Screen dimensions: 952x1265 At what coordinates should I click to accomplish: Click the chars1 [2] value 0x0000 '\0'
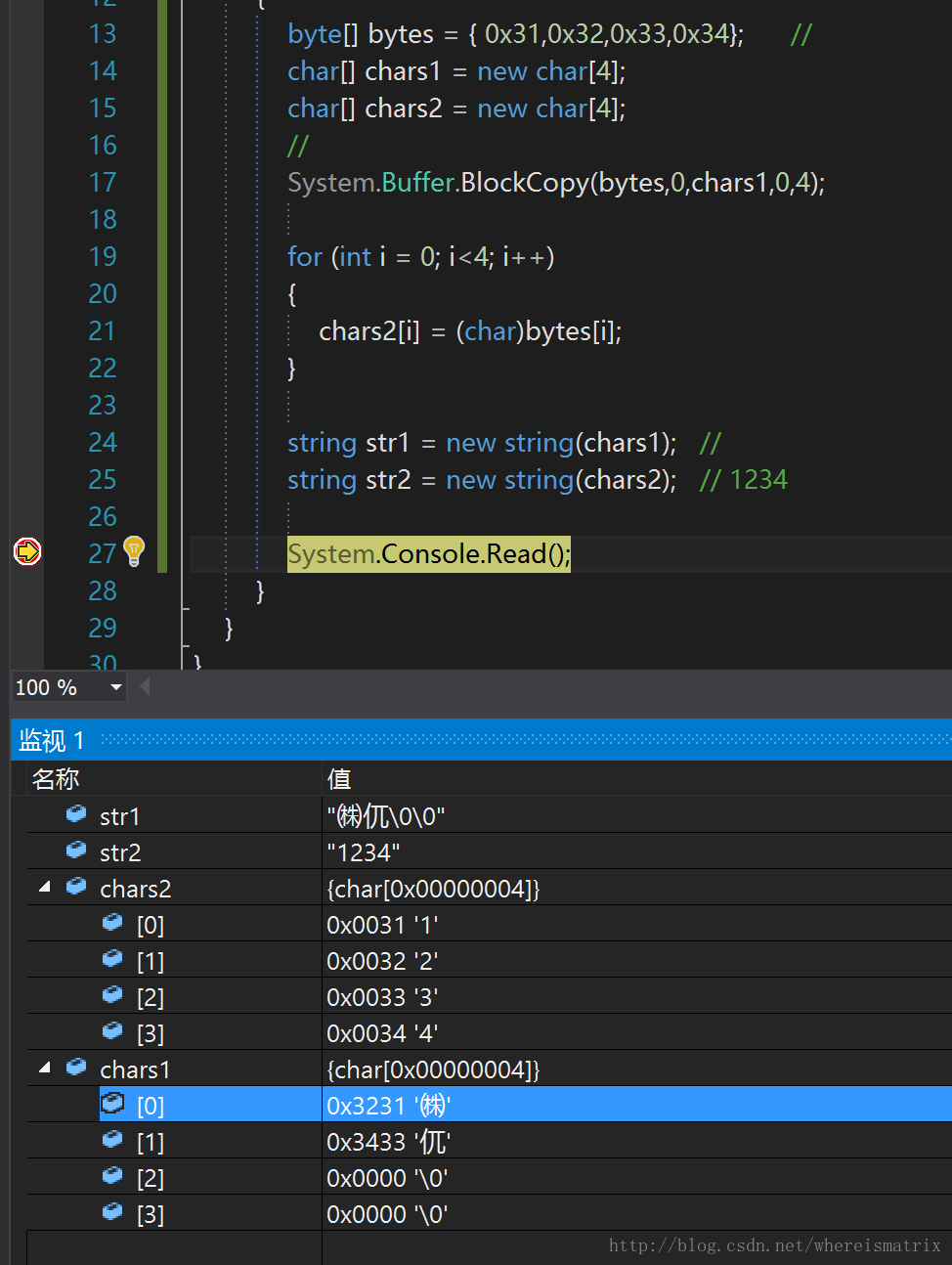coord(387,1178)
